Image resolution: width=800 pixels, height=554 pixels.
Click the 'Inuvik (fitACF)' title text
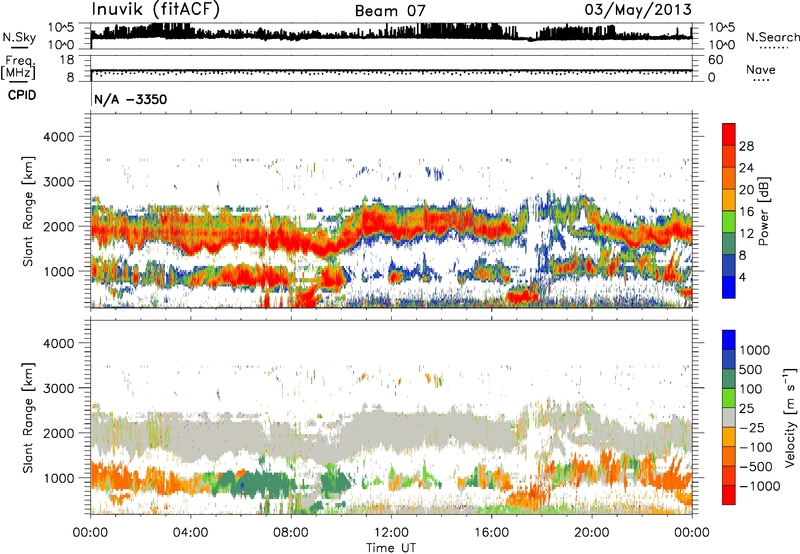click(x=156, y=9)
